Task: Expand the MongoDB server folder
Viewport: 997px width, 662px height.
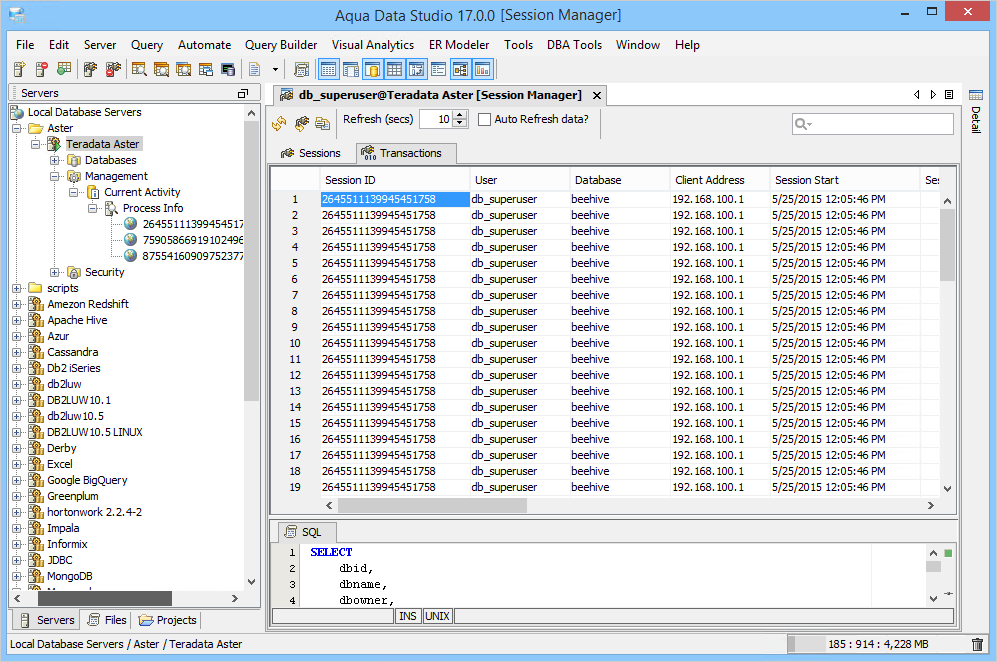Action: 17,576
